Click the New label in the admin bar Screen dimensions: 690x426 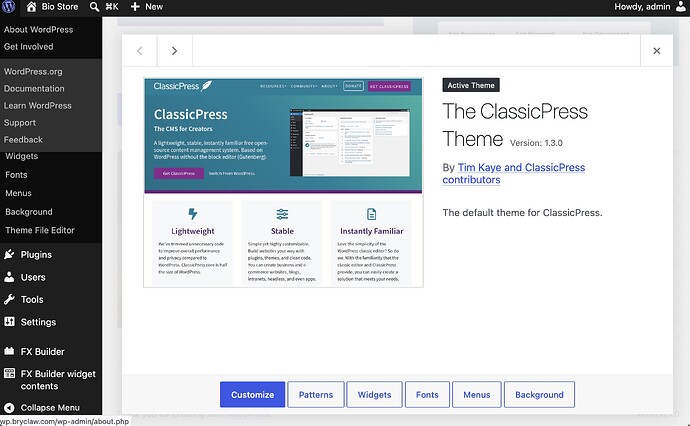(x=154, y=7)
